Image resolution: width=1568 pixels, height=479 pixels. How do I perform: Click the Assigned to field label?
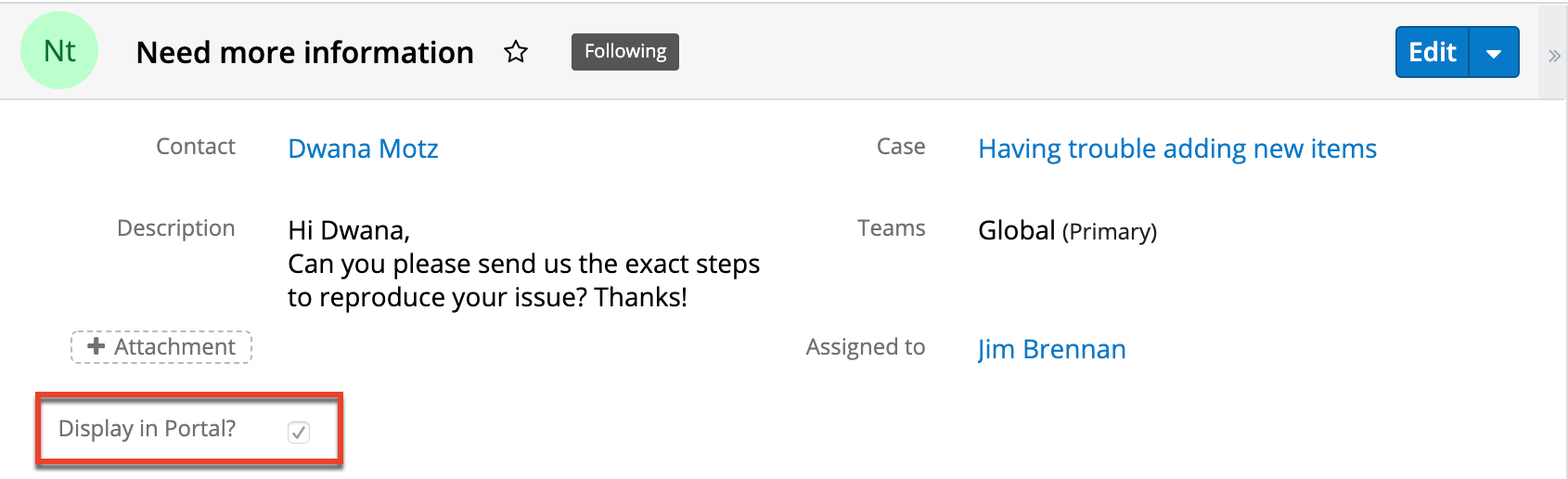[865, 347]
